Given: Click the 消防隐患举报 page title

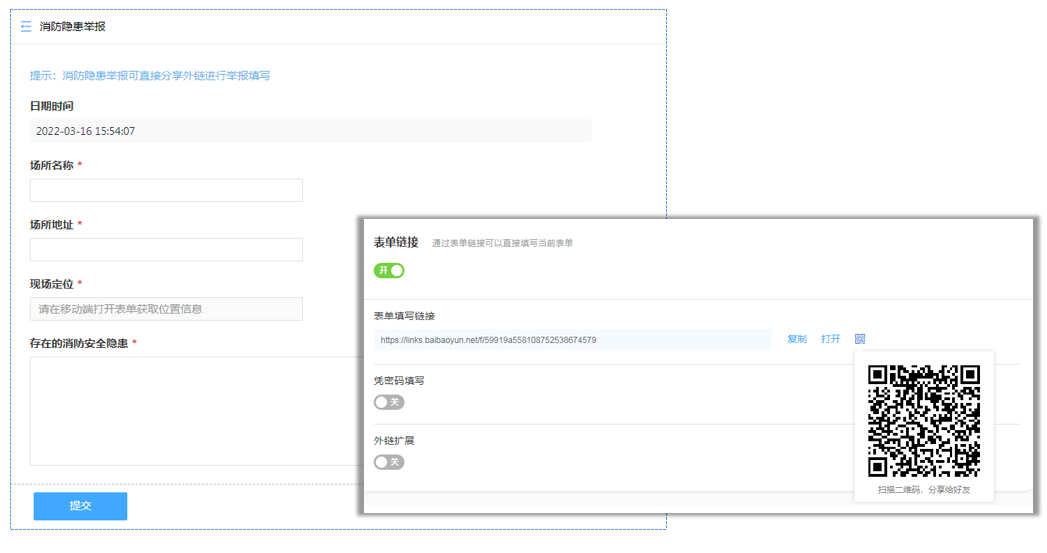Looking at the screenshot, I should coord(73,27).
